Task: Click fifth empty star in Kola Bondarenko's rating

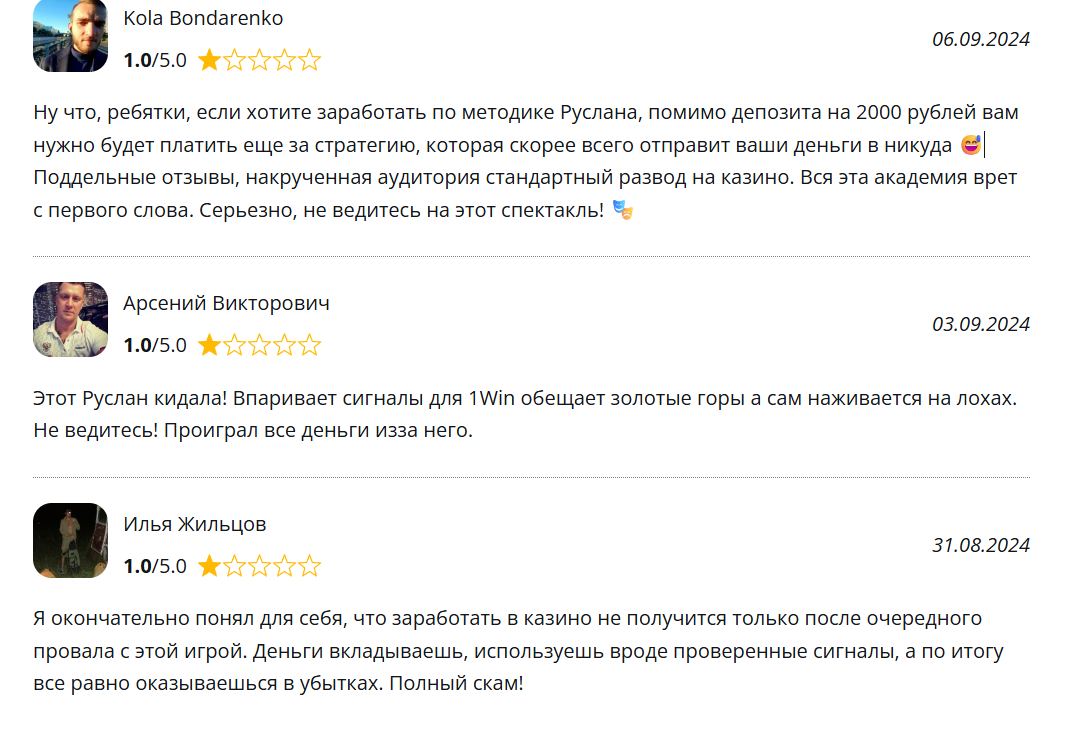Action: click(x=310, y=61)
